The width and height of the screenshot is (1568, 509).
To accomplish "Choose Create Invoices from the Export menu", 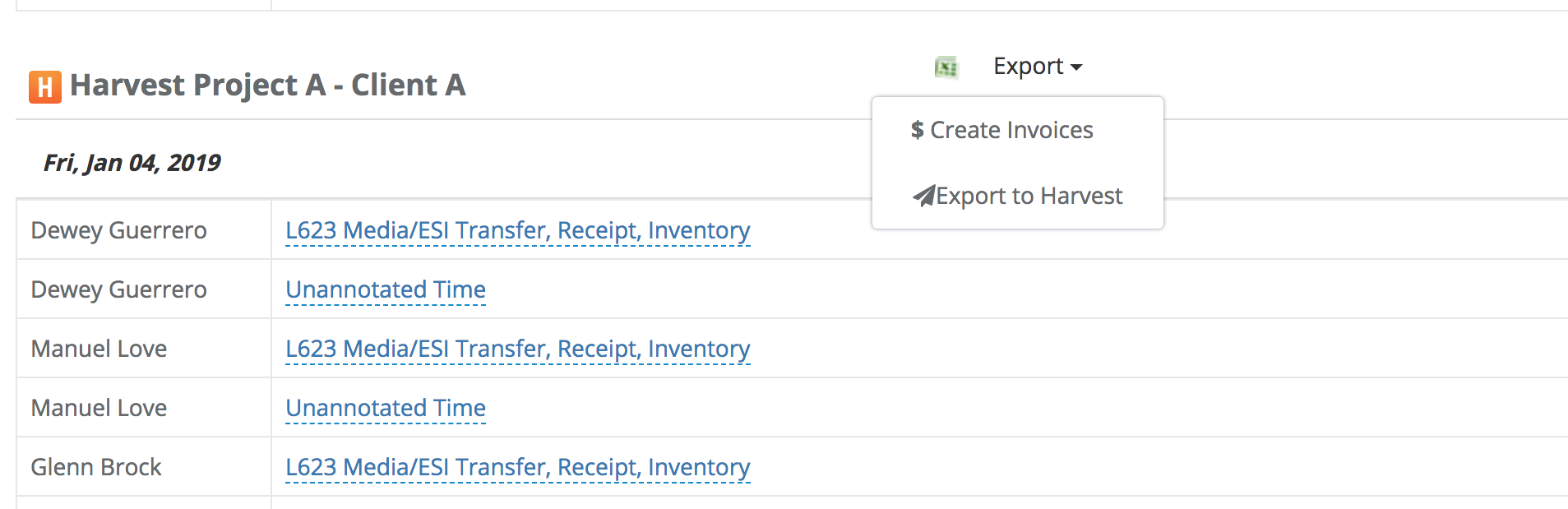I will tap(1011, 130).
